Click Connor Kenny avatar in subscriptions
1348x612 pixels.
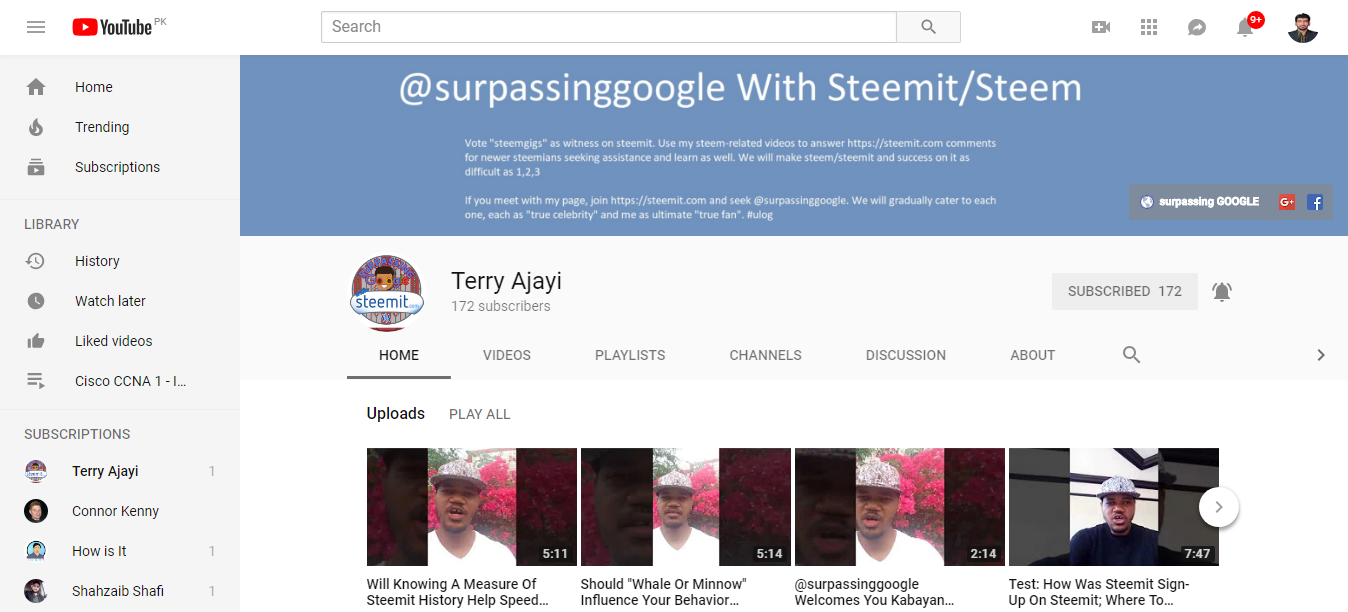(x=36, y=511)
